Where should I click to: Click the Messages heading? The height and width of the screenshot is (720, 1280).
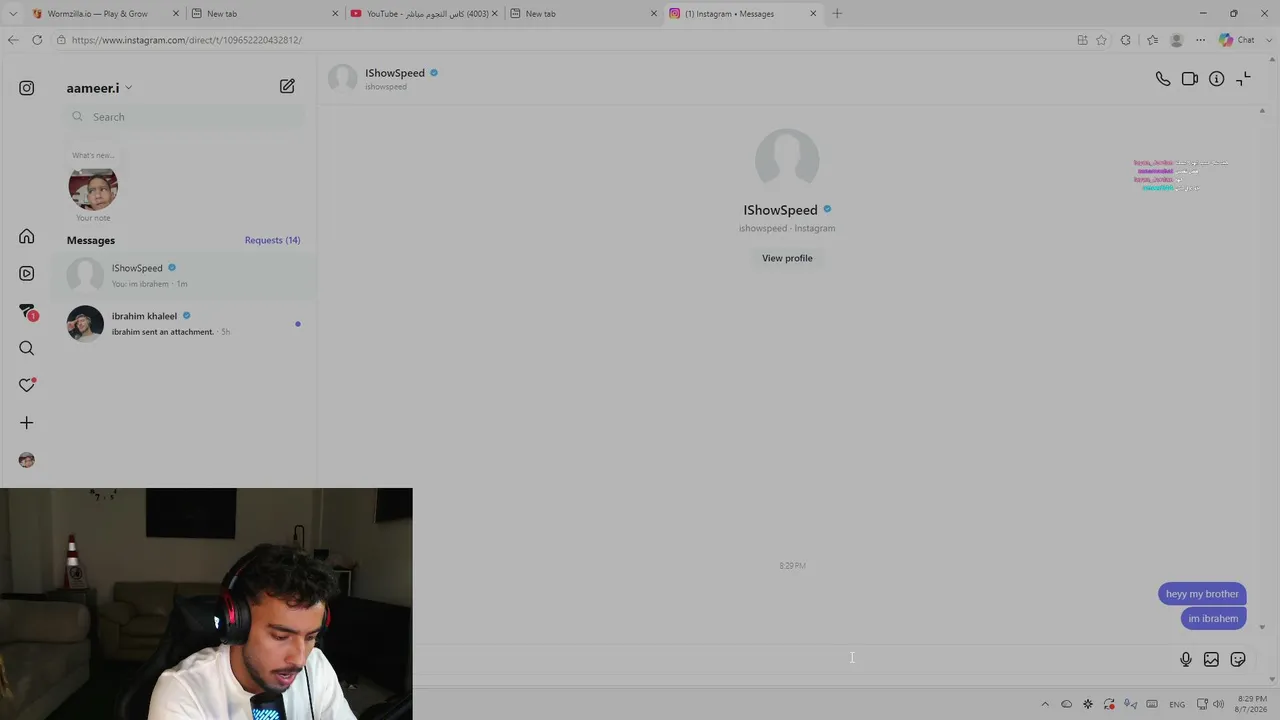[x=91, y=240]
